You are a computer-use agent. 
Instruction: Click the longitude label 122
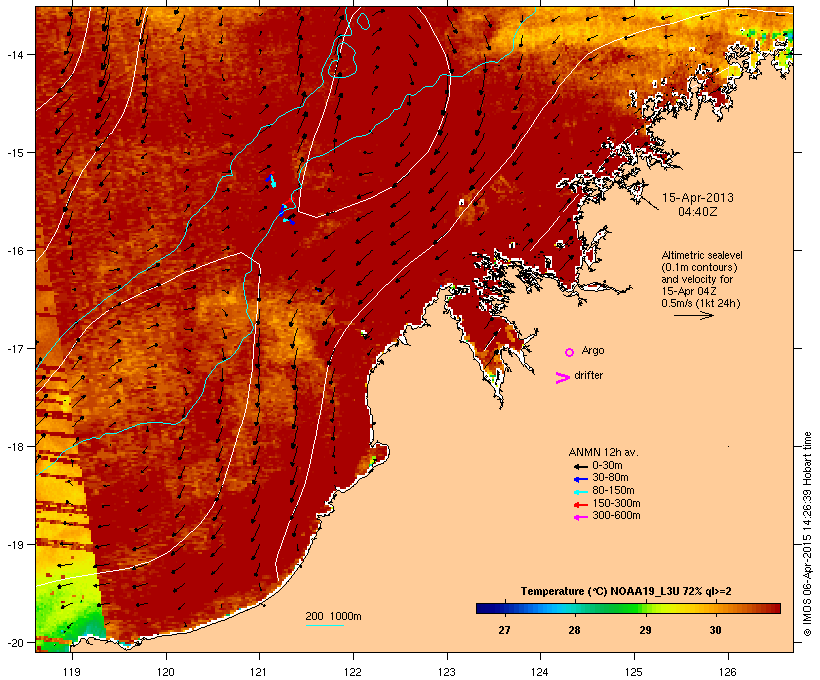(353, 672)
